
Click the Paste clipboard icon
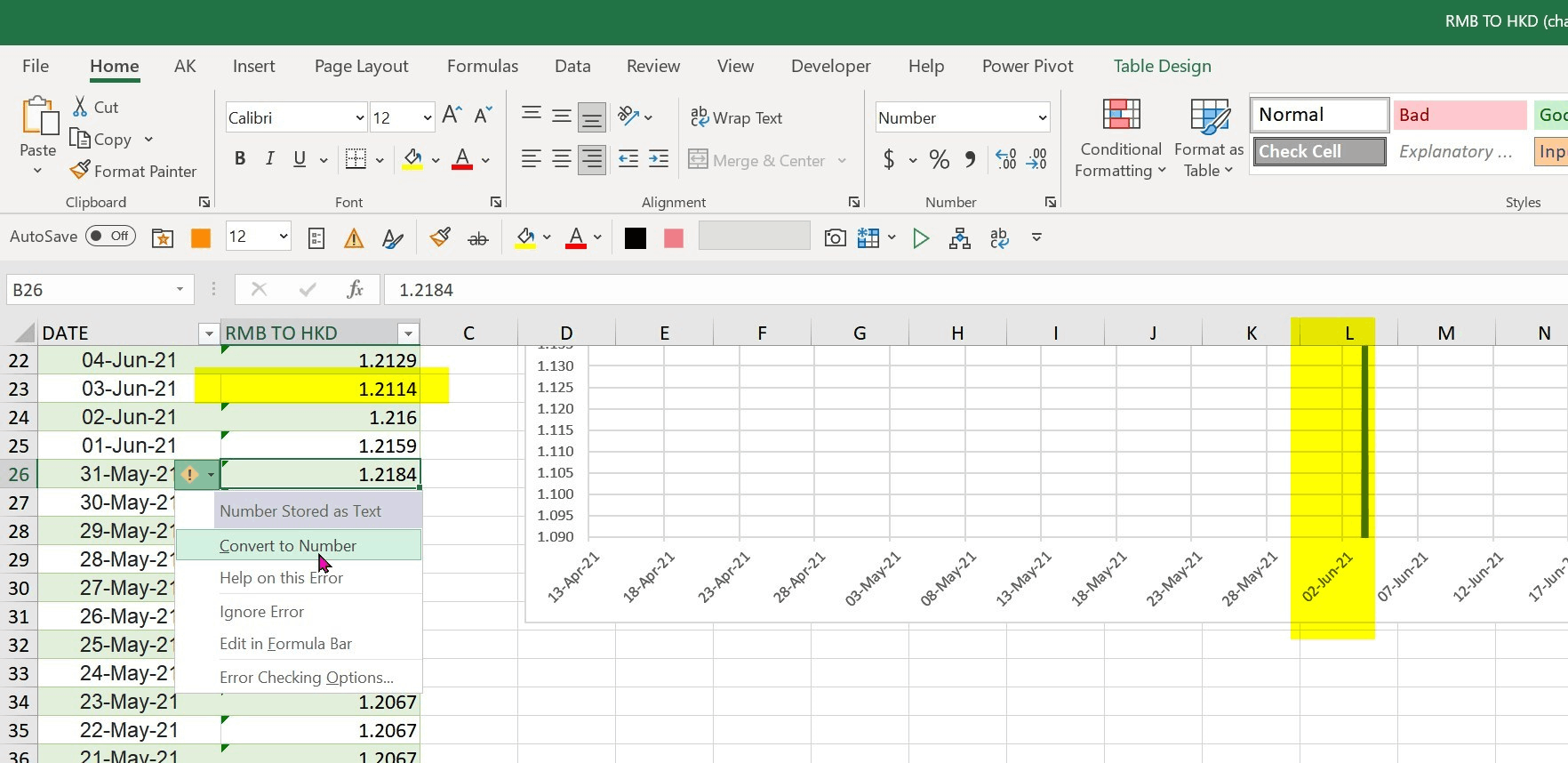pos(38,116)
